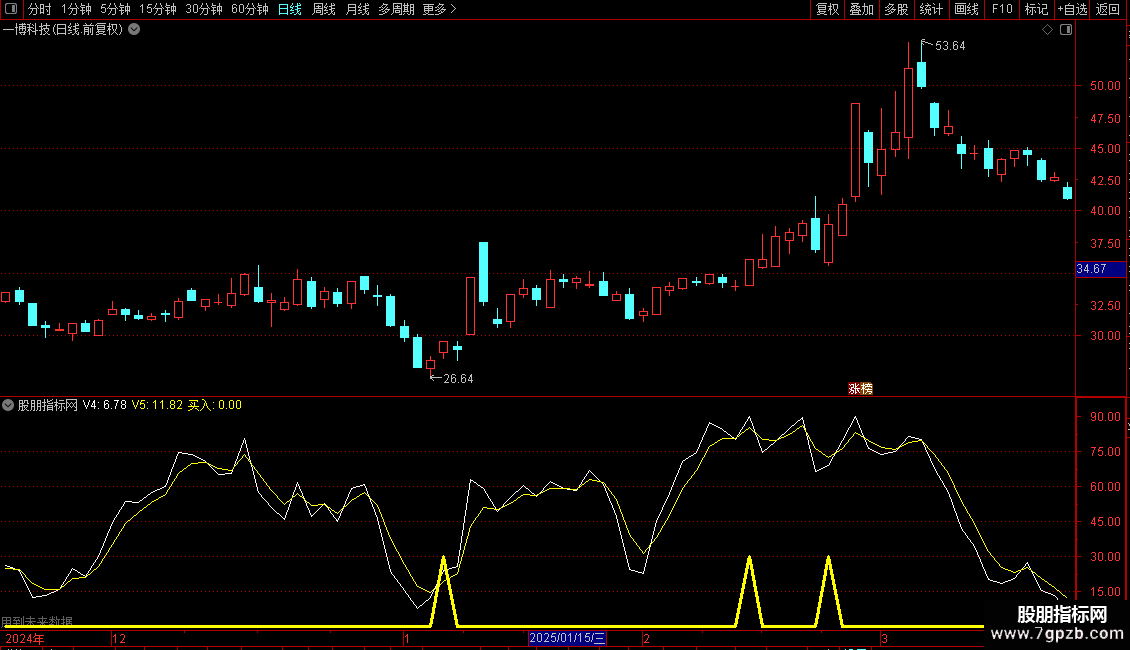
Task: Click the 45.00 price axis label
Action: tap(1105, 149)
